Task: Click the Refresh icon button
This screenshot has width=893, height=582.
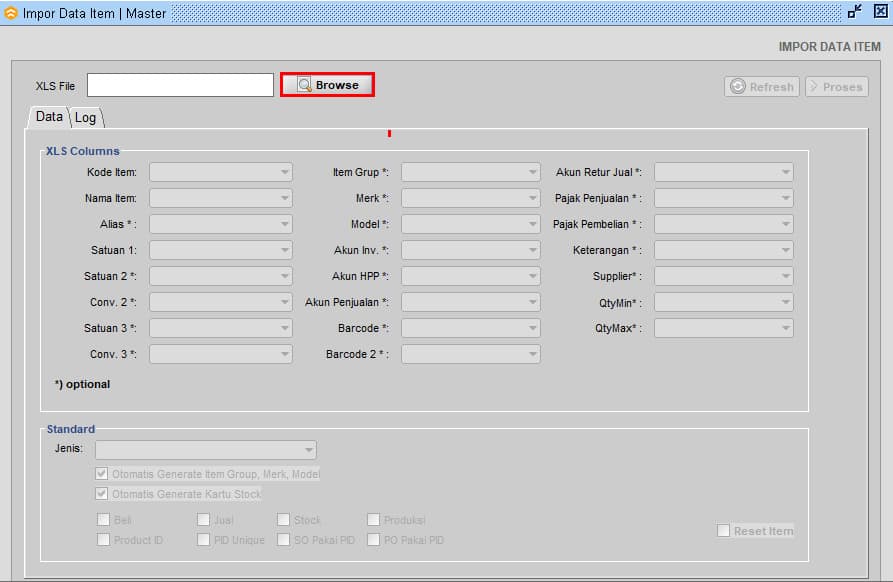Action: point(738,87)
